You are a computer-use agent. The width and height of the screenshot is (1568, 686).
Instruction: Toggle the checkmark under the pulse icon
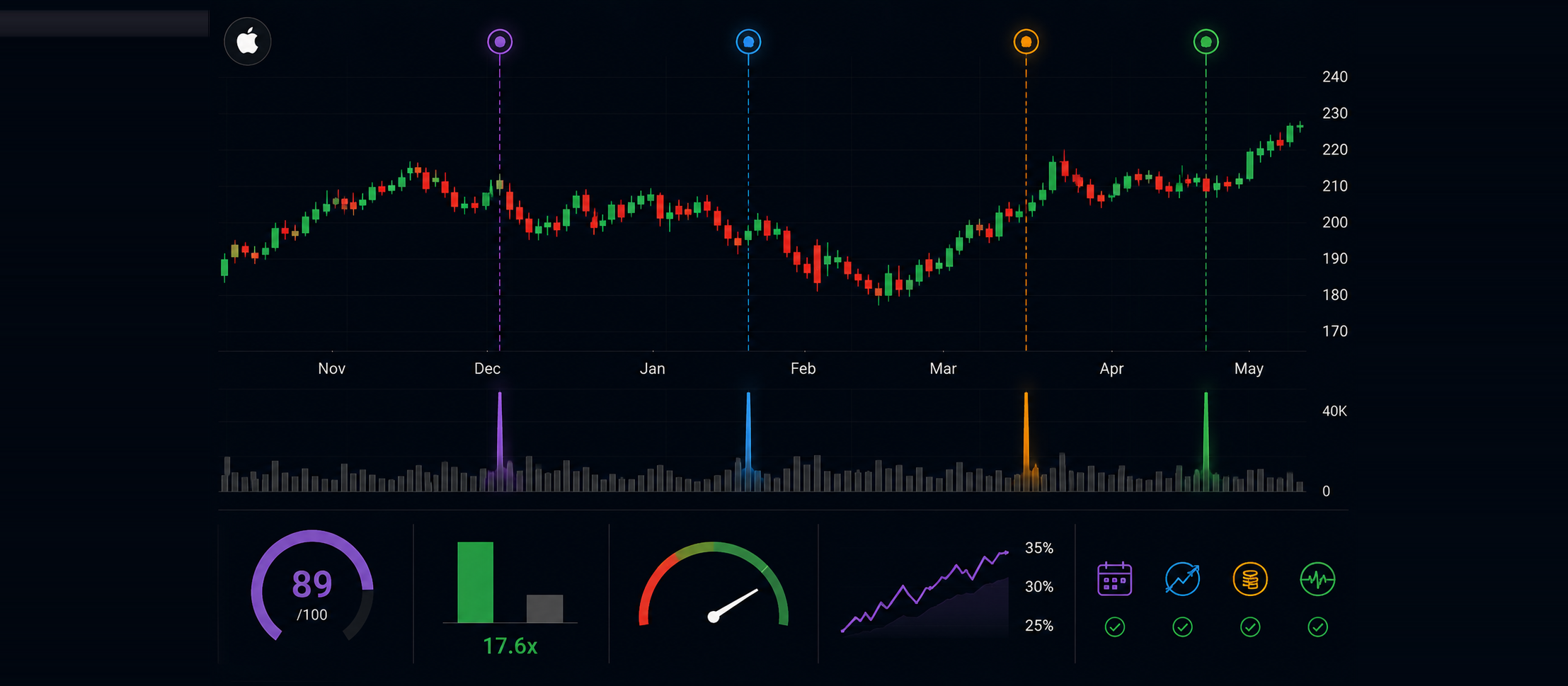click(x=1317, y=627)
